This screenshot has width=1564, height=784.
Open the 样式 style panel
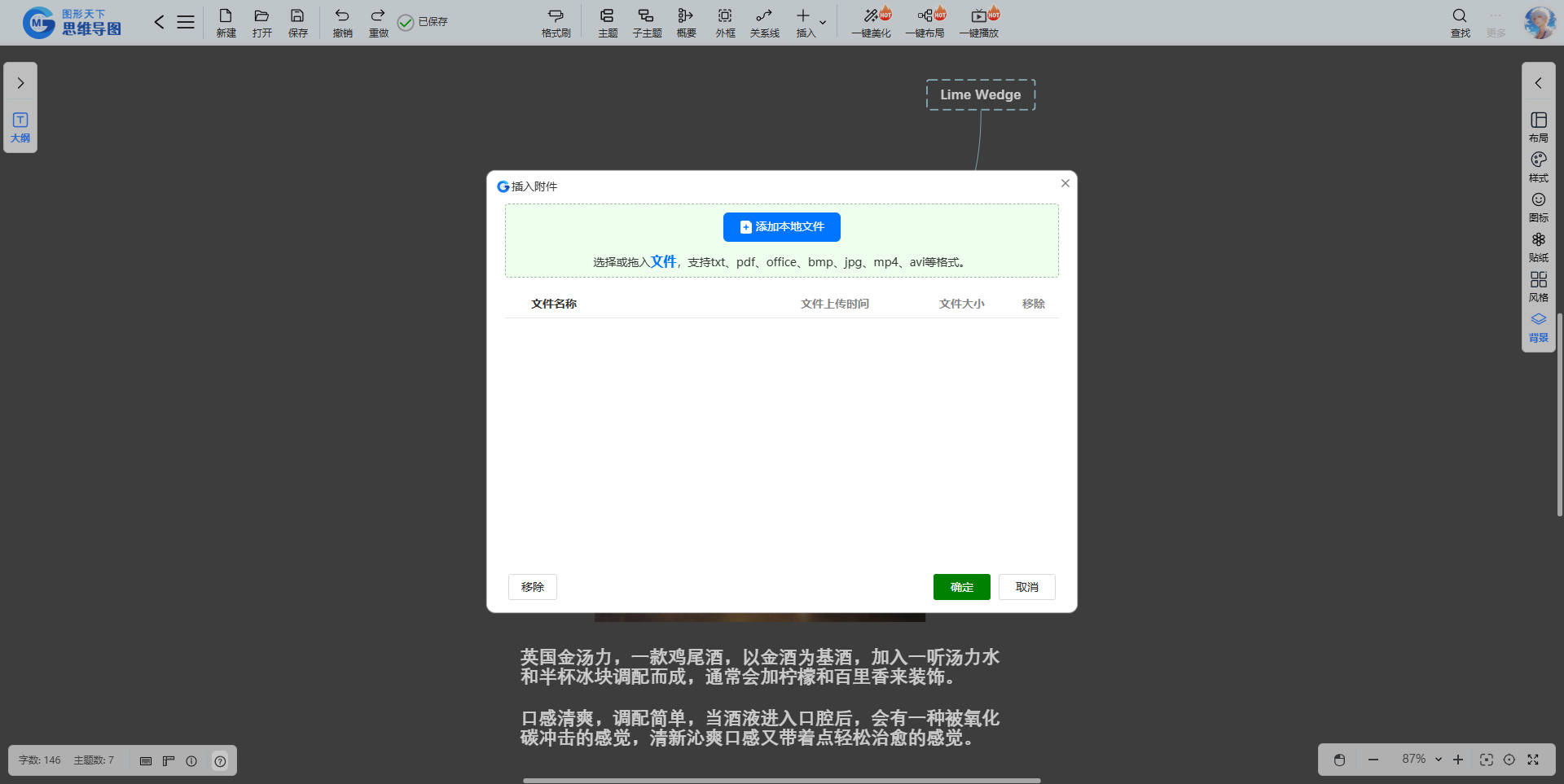click(1538, 167)
